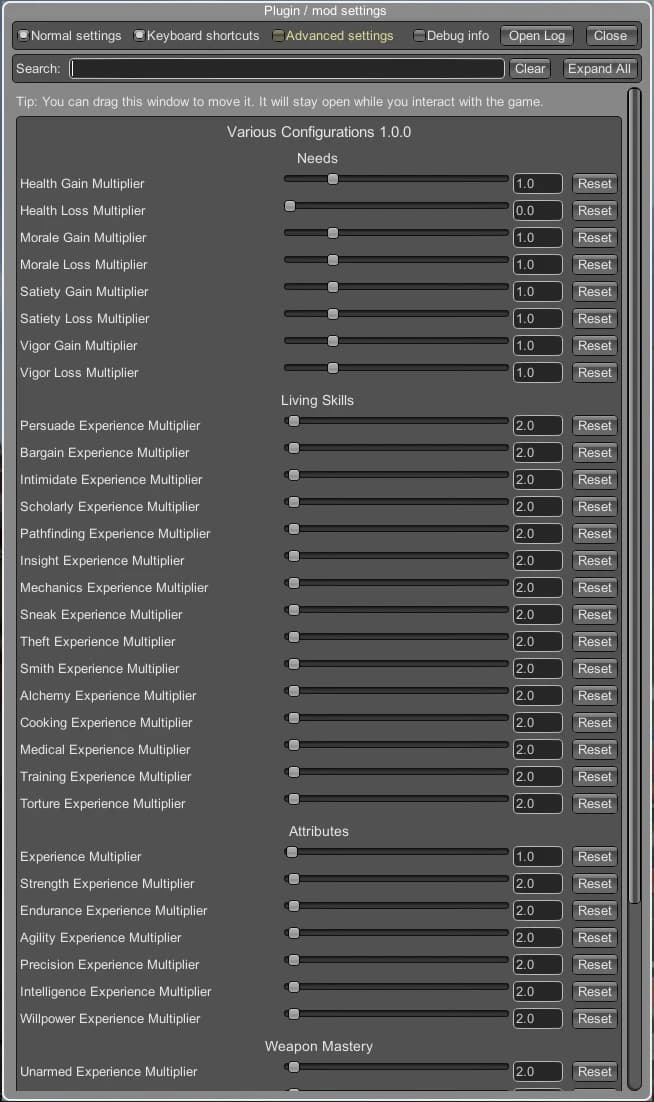Select the Living Skills section heading

click(x=318, y=401)
